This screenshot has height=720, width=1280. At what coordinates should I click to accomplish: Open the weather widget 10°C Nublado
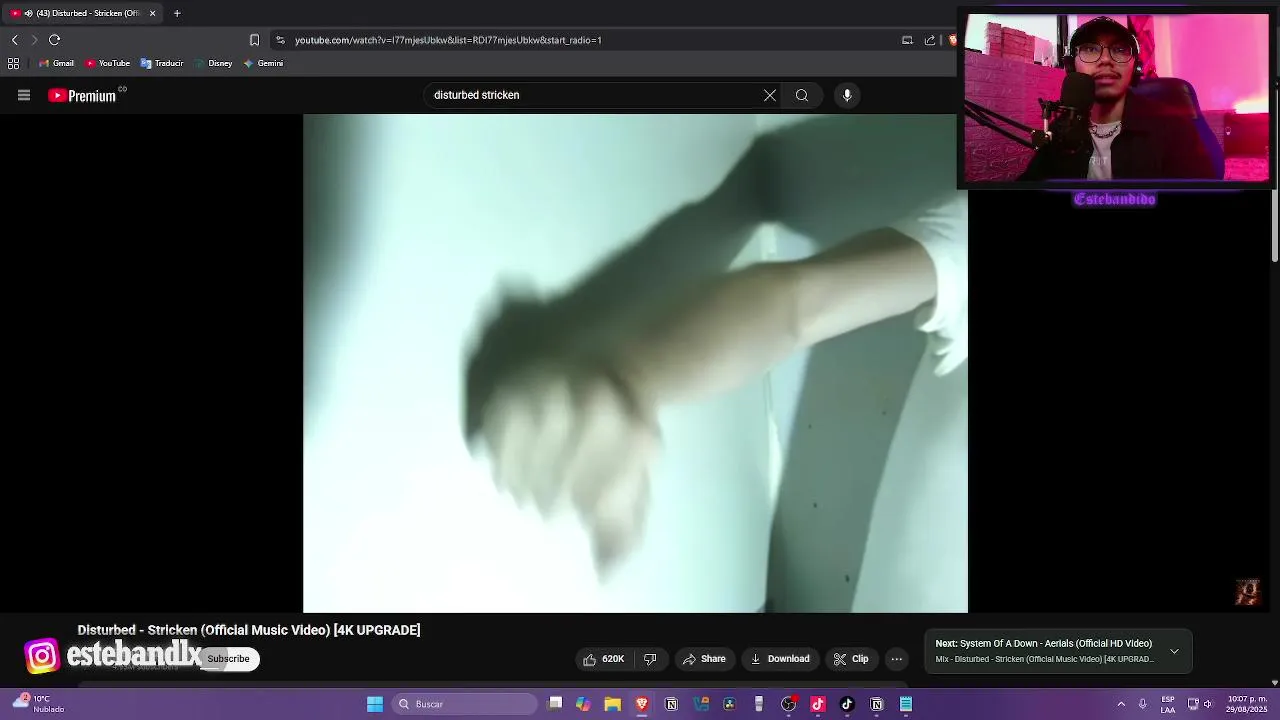40,704
